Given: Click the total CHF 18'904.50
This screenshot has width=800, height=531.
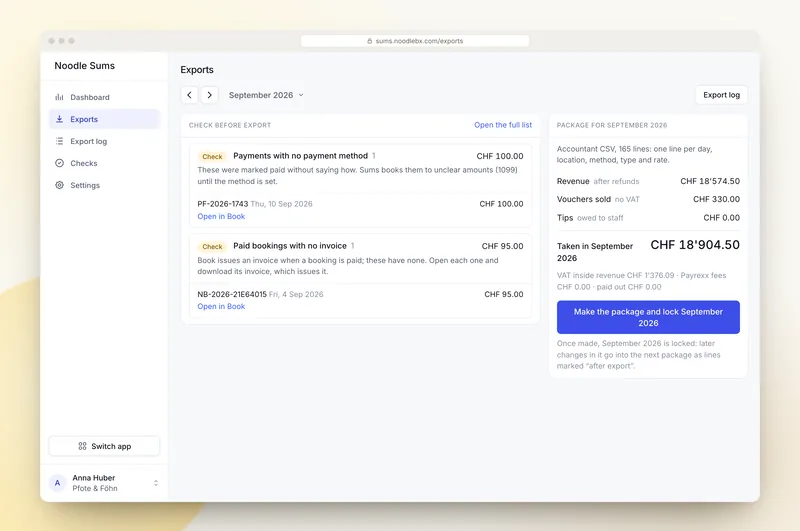Looking at the screenshot, I should [x=695, y=245].
